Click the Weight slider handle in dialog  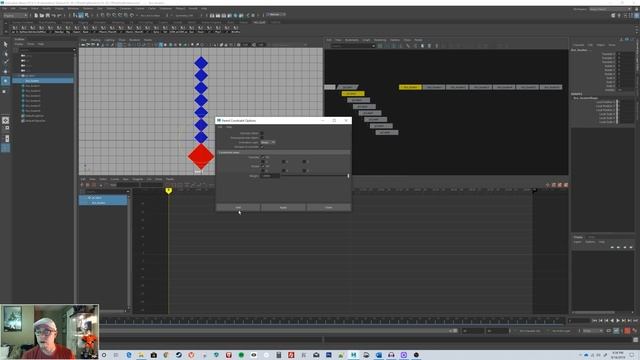(348, 176)
